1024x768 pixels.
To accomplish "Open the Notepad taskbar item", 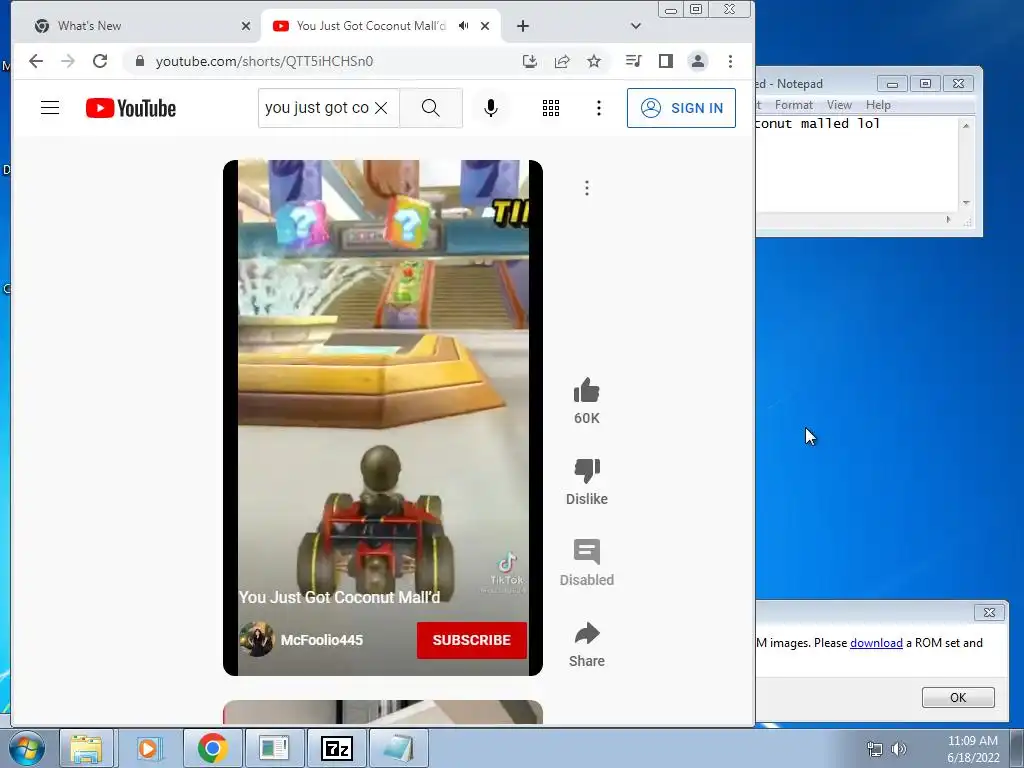I will pos(398,748).
